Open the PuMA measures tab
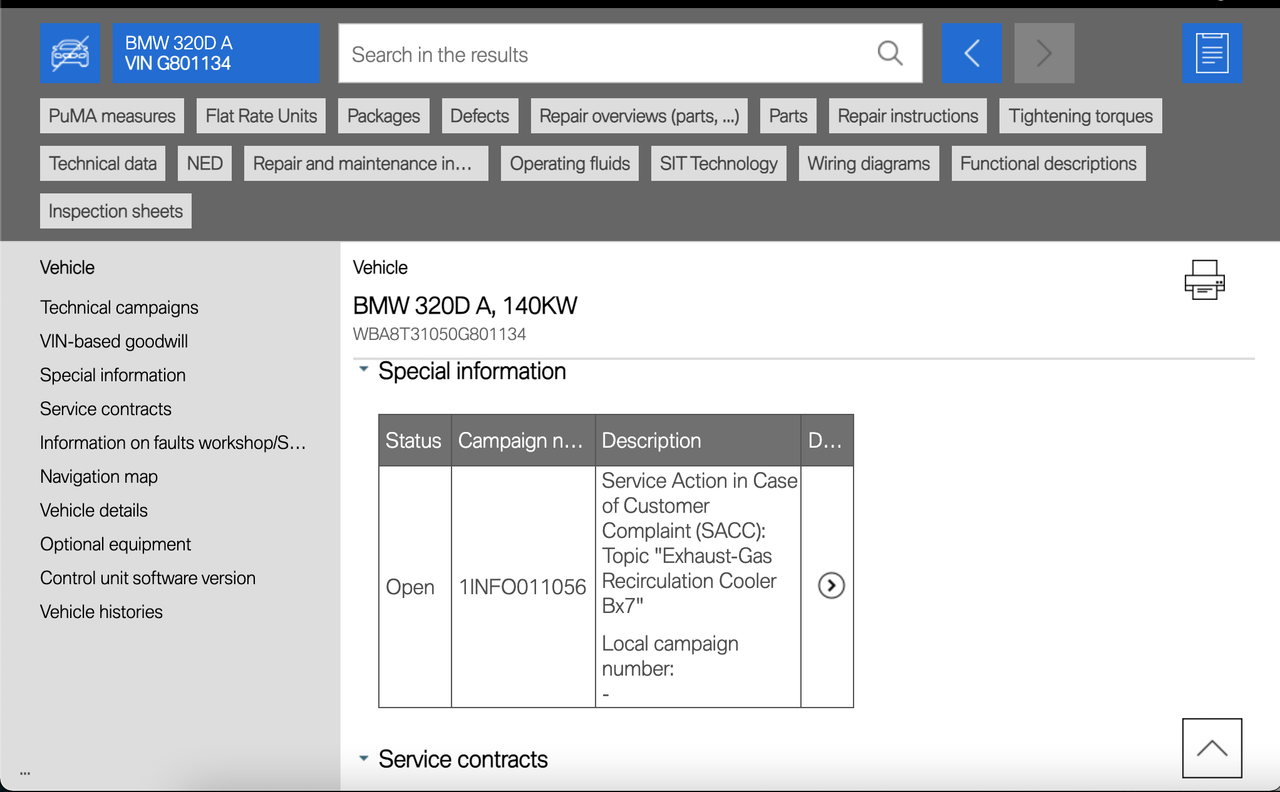 tap(112, 116)
